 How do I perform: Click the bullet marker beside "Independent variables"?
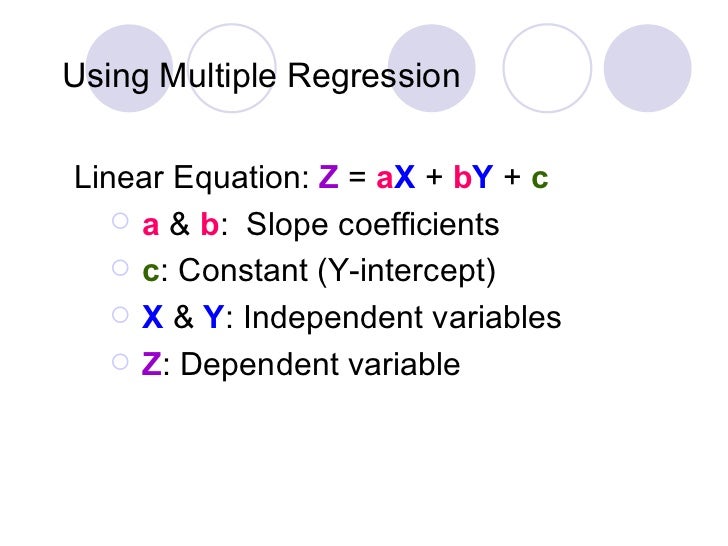coord(120,315)
